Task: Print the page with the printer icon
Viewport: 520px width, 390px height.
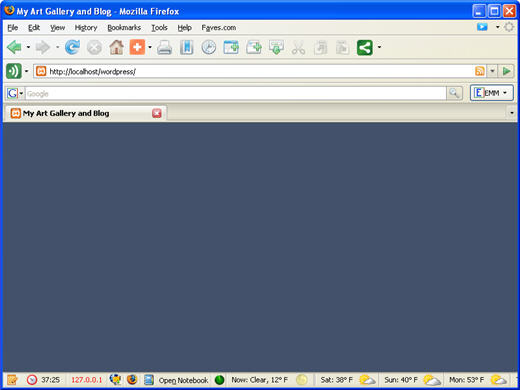Action: pos(164,47)
